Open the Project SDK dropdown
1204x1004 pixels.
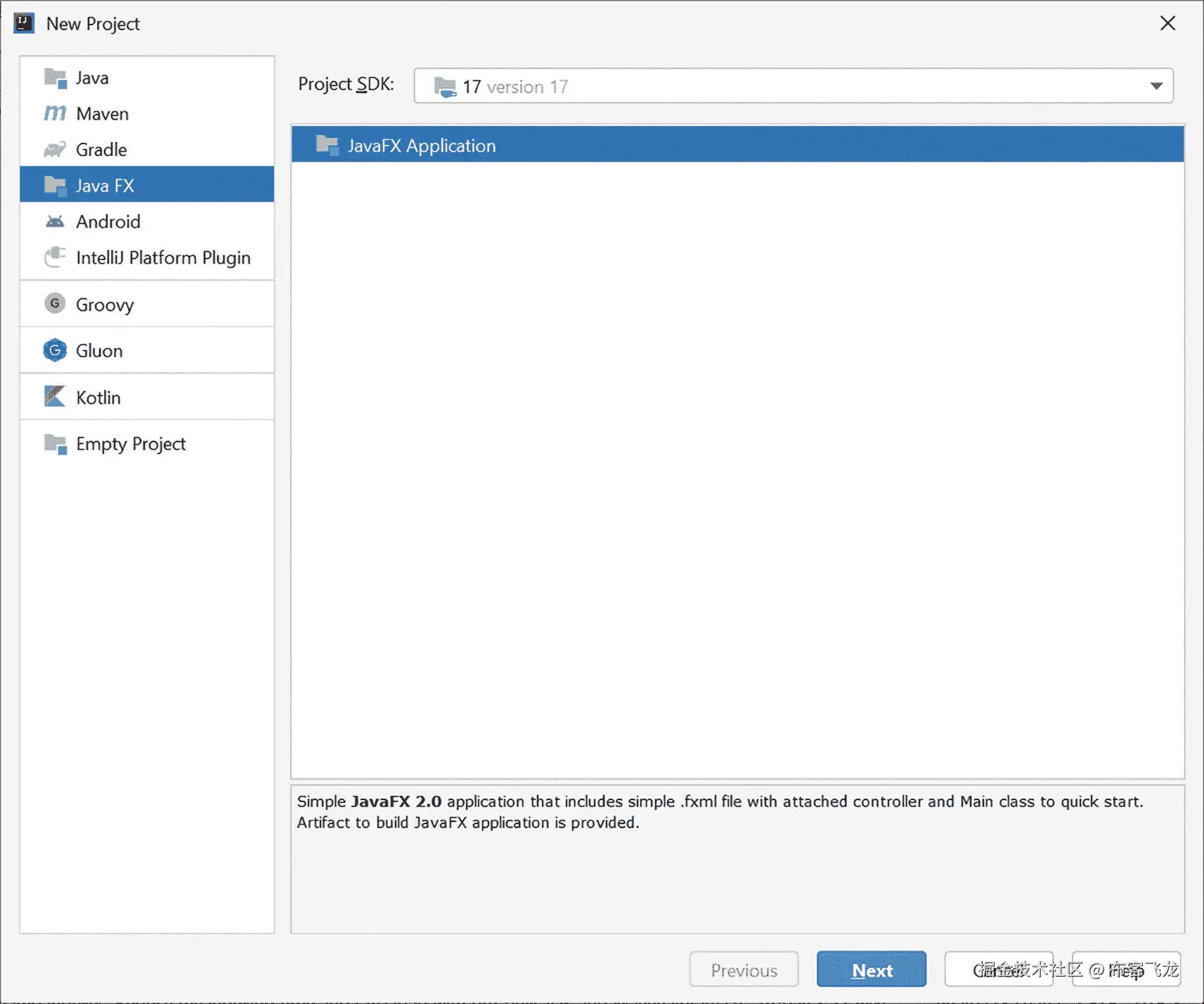pos(794,86)
